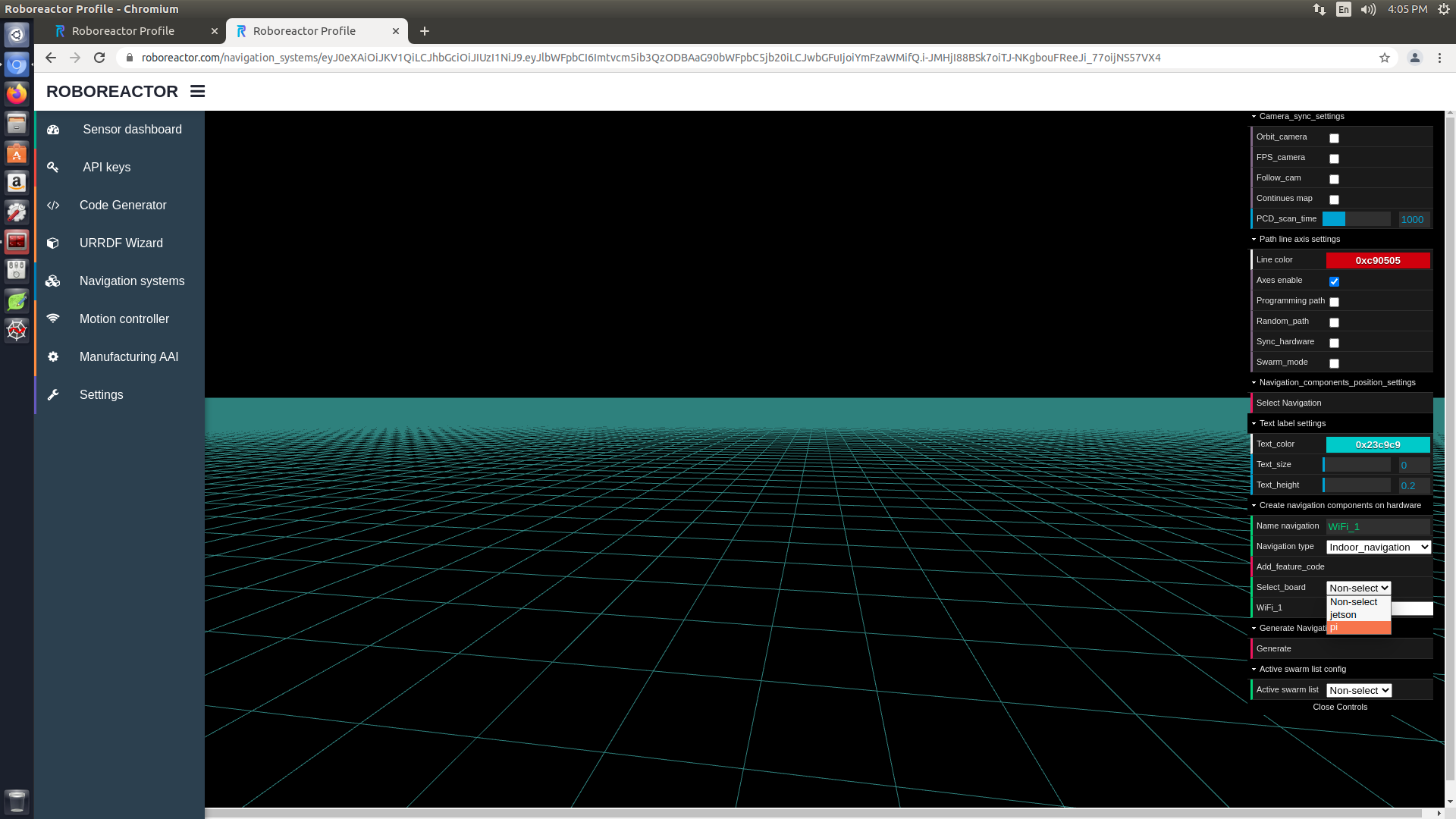This screenshot has width=1456, height=819.
Task: Click Add_feature_code in the control panel
Action: pos(1341,566)
